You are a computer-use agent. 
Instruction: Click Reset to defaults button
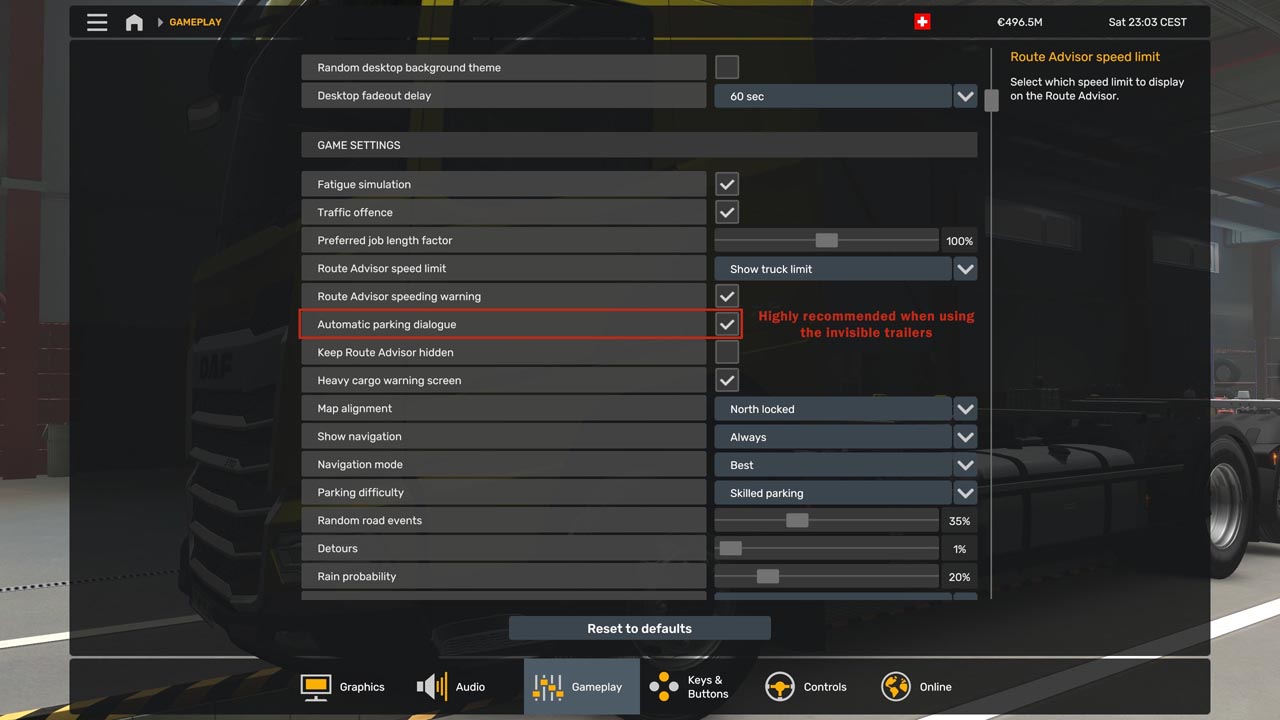pos(640,628)
